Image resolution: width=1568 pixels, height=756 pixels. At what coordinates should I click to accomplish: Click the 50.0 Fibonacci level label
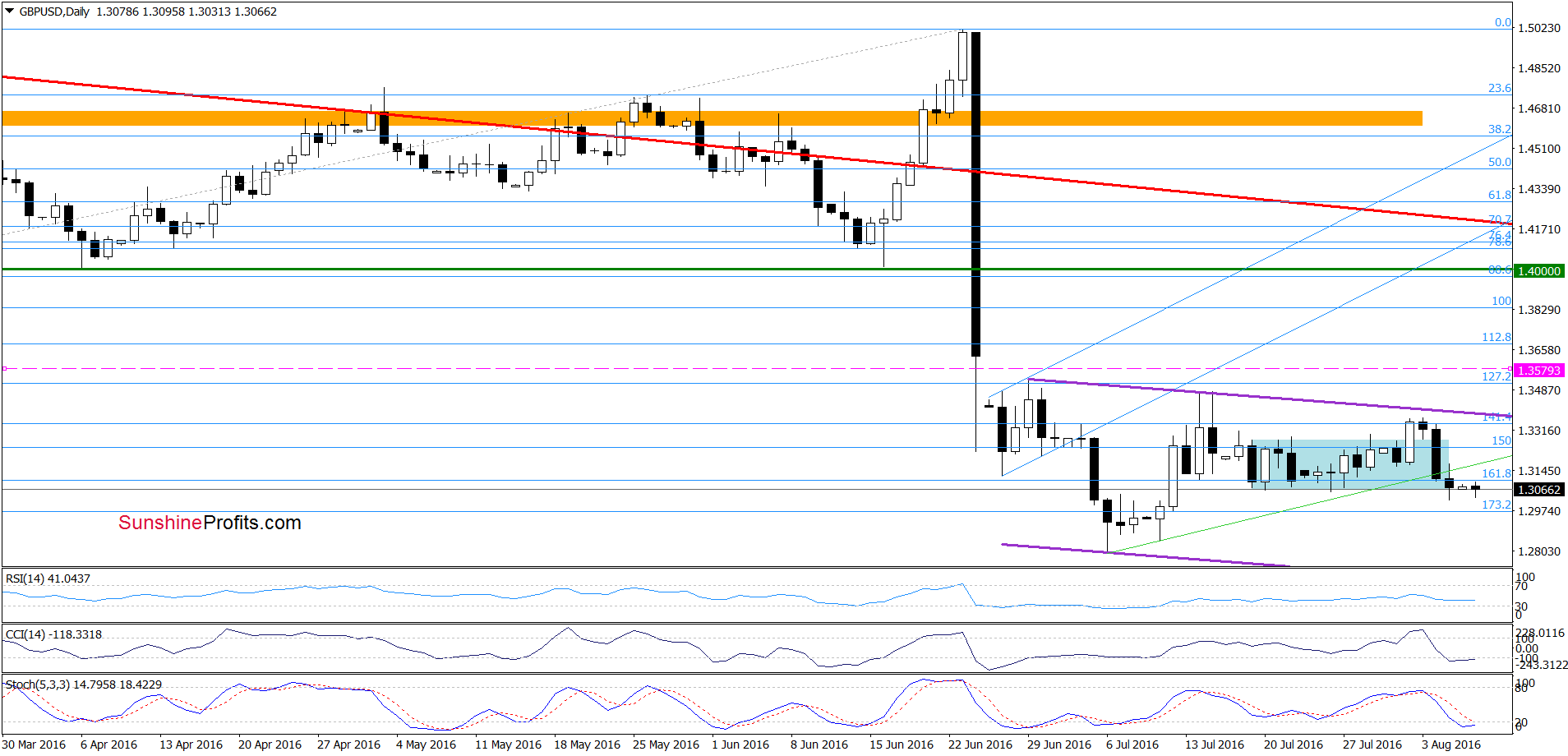[x=1500, y=162]
